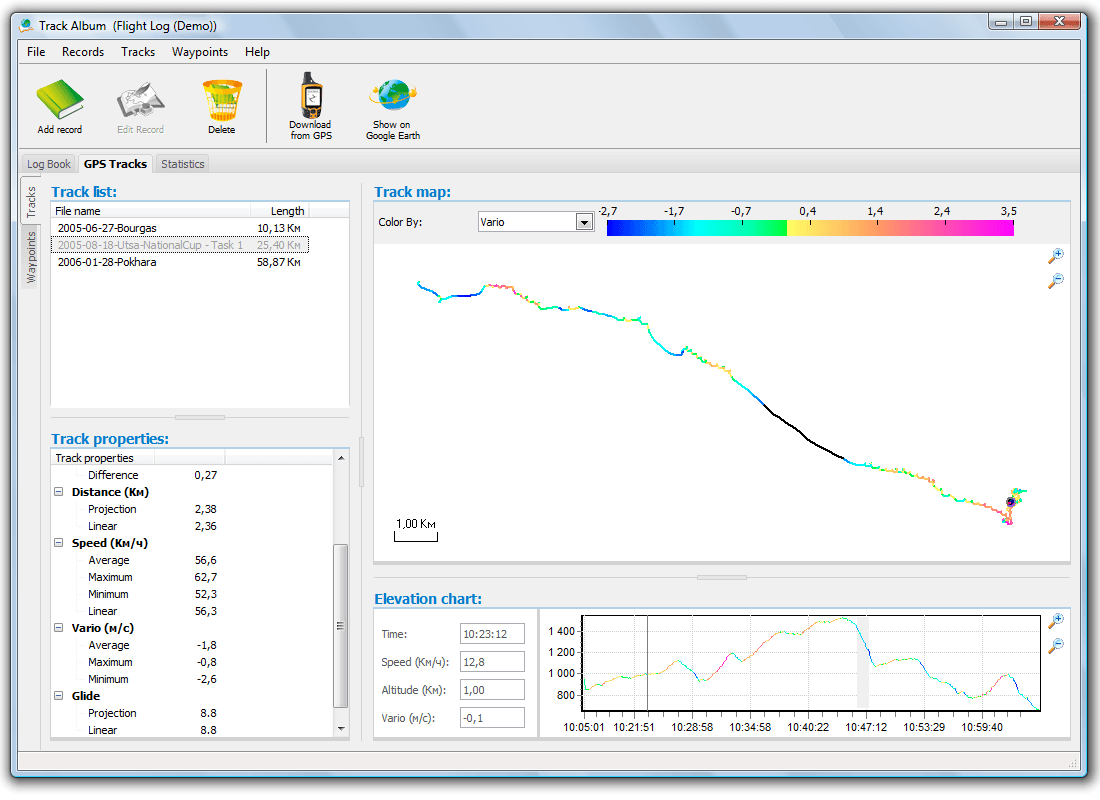Select track 2005-08-18-Utsa-NationalCup - Task 1
The image size is (1100, 800).
(180, 245)
